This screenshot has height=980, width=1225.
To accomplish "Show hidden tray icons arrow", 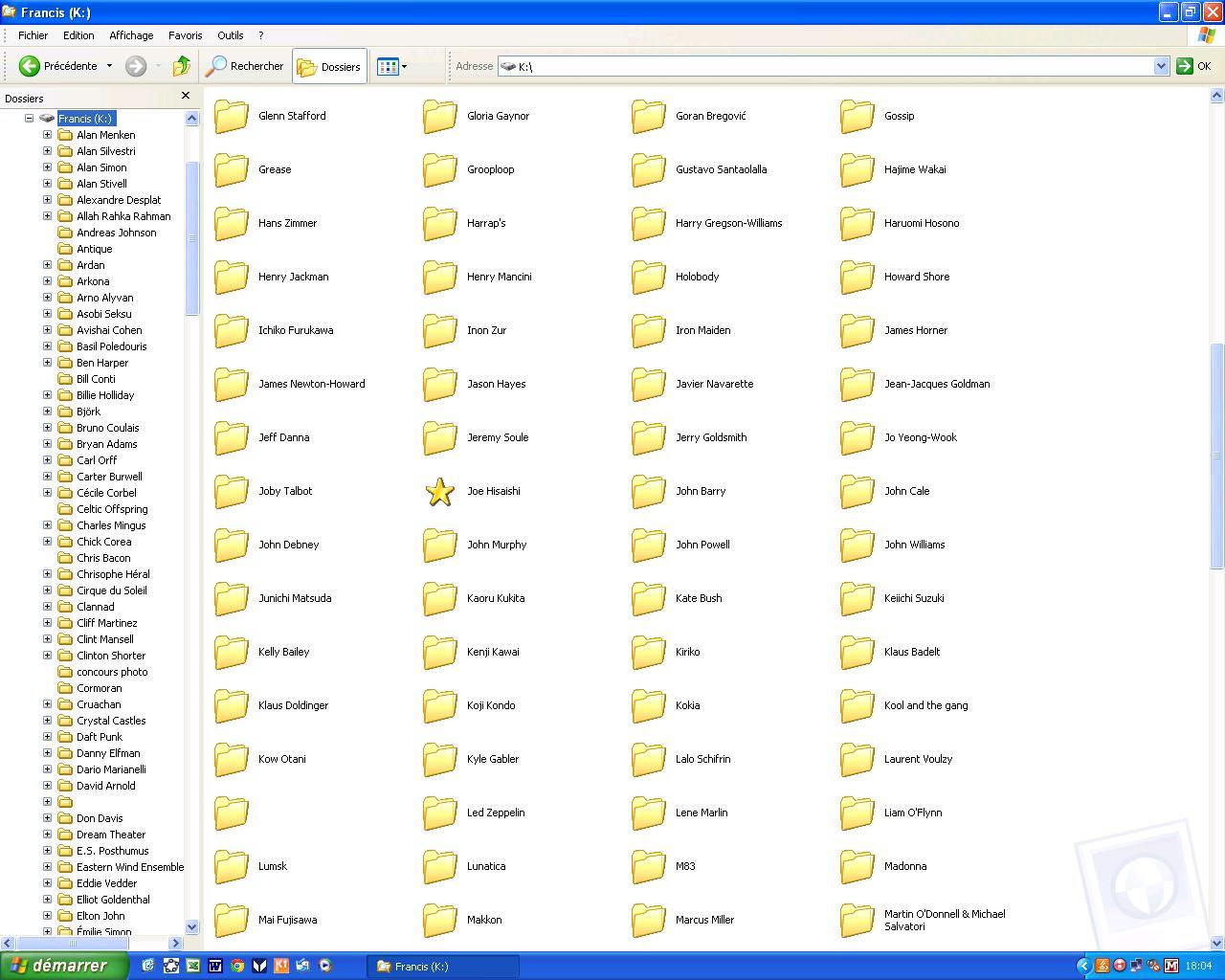I will (1083, 966).
